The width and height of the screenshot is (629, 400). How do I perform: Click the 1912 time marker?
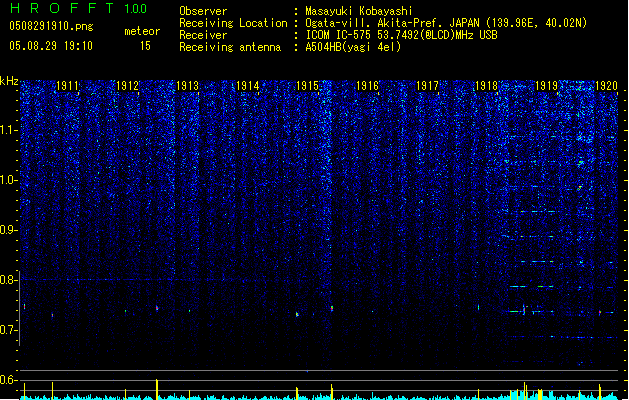pos(127,86)
